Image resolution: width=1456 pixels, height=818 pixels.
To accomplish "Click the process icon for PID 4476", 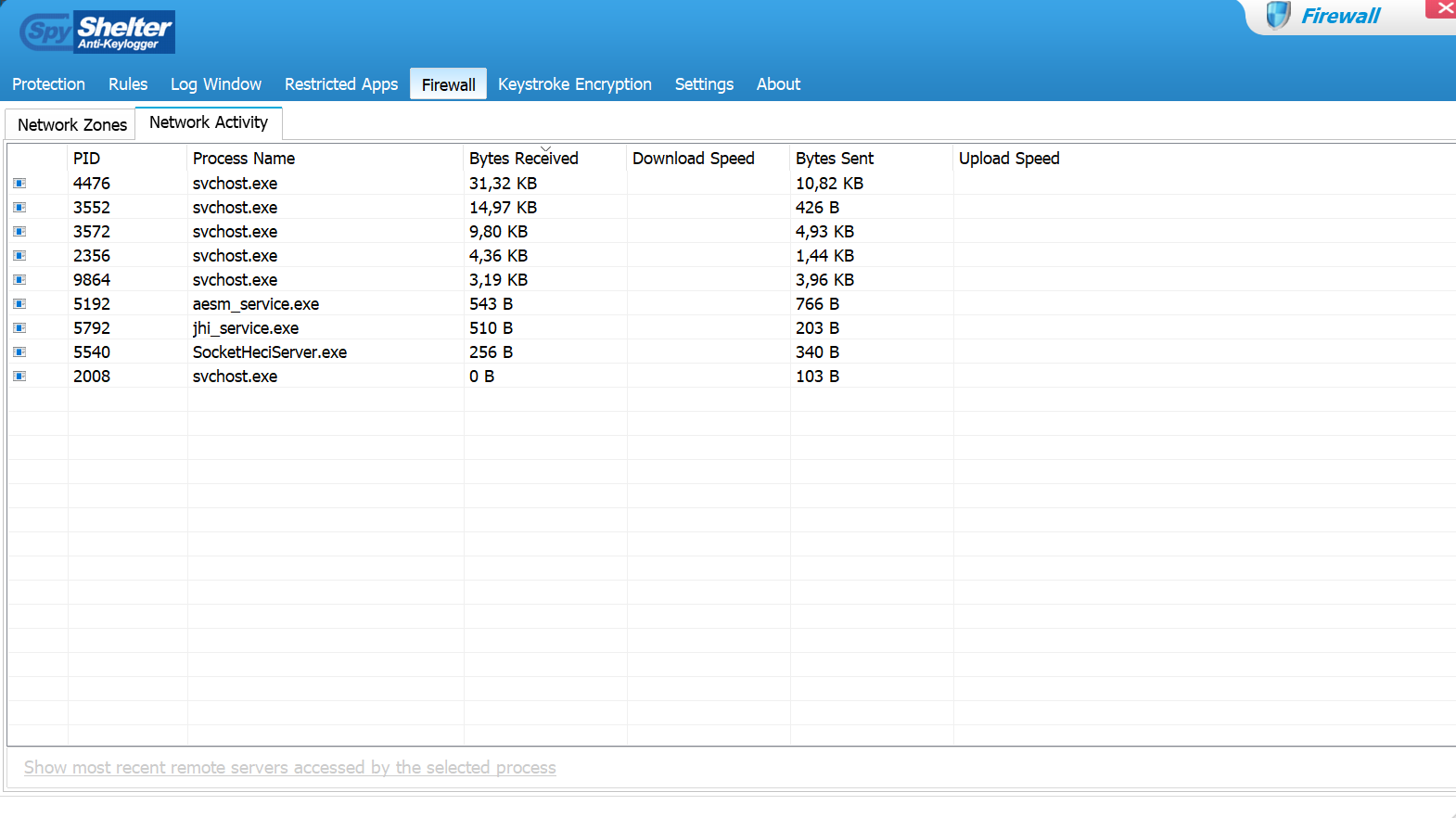I will [x=19, y=184].
